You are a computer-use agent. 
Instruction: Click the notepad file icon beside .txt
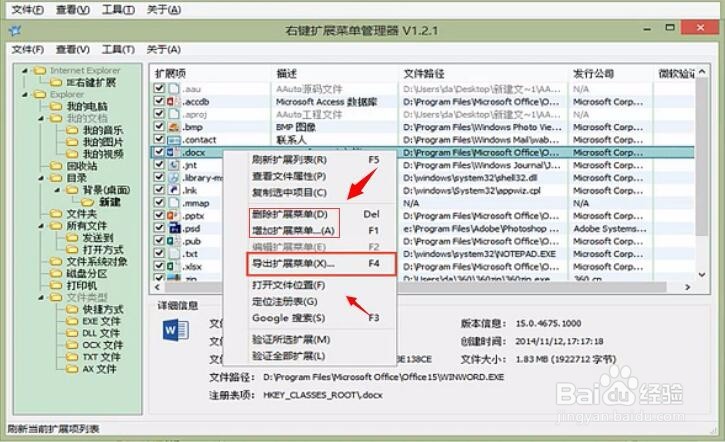pyautogui.click(x=173, y=253)
